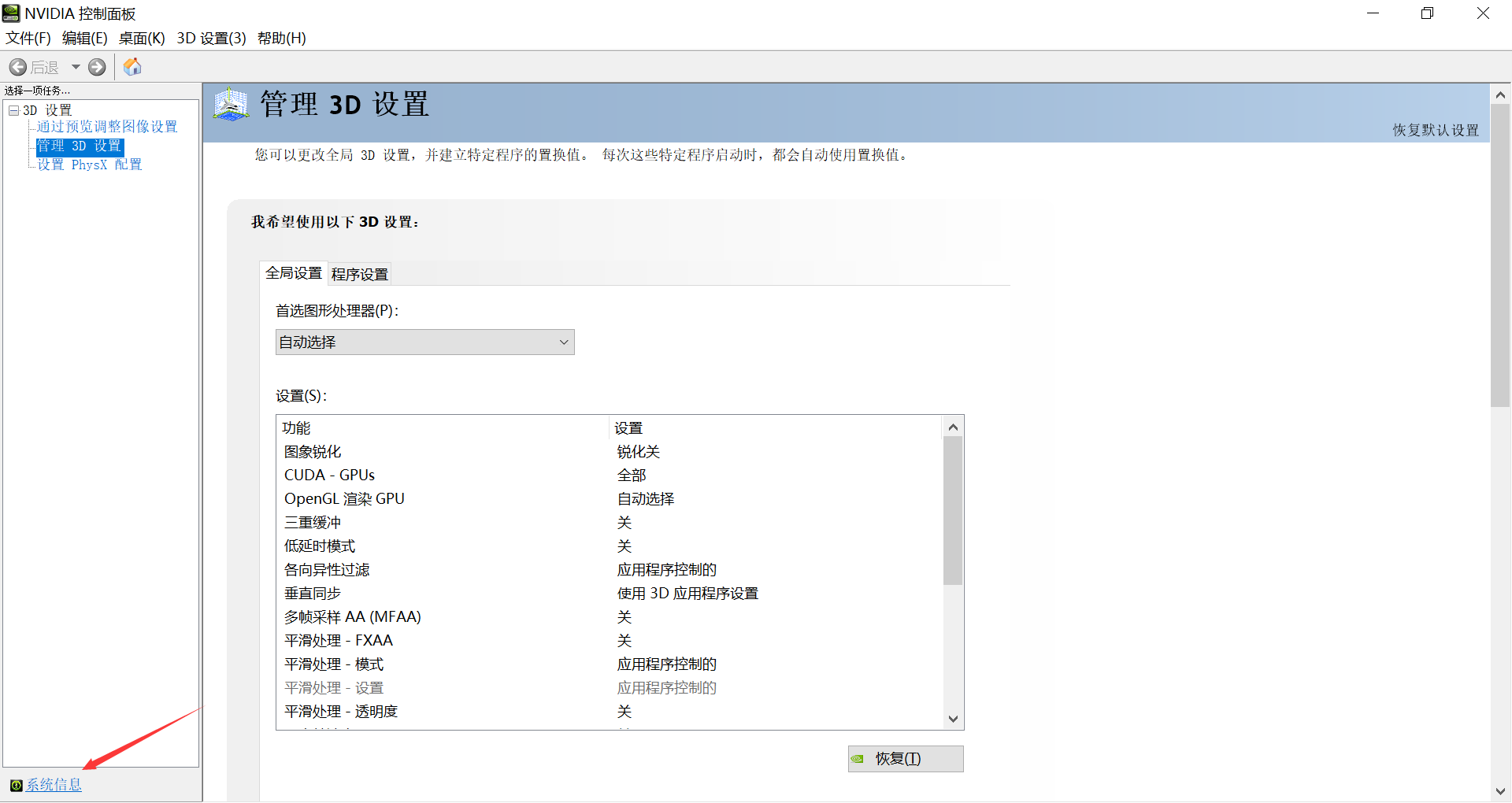Select the 各向异性过滤 setting row
Screen dimensions: 1512x803
610,570
